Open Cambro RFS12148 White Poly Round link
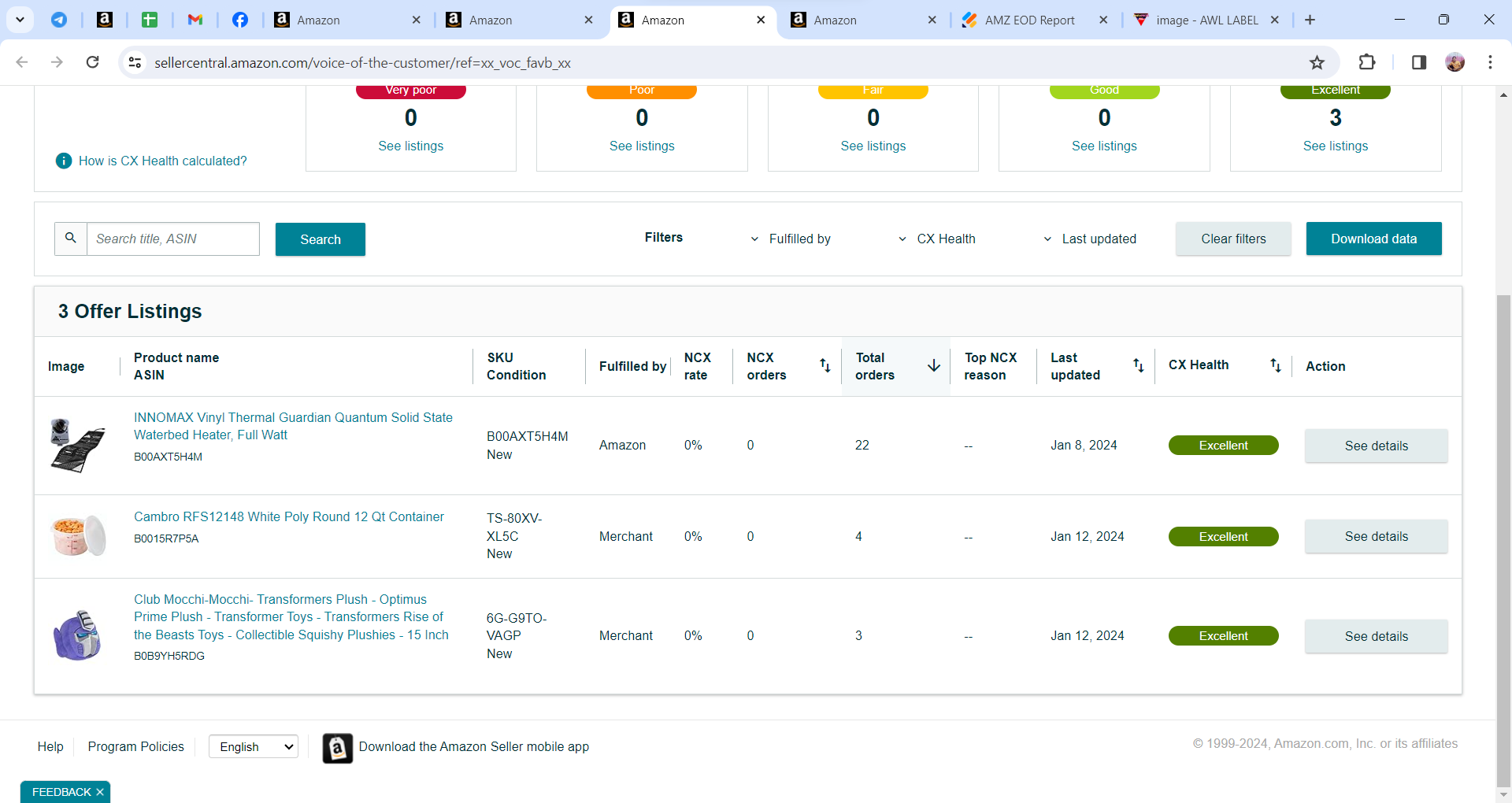This screenshot has height=803, width=1512. [x=289, y=516]
